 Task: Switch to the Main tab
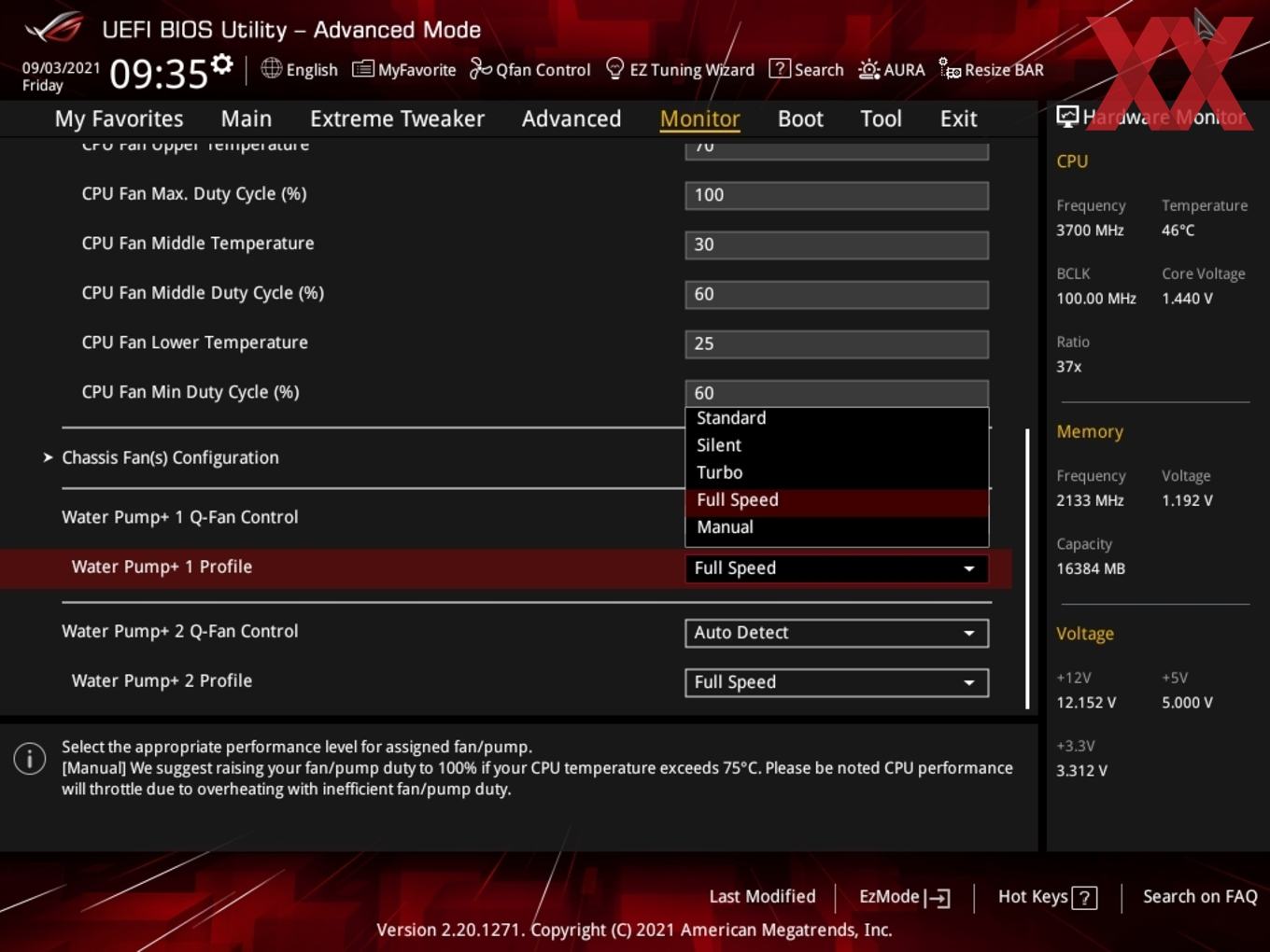tap(247, 119)
